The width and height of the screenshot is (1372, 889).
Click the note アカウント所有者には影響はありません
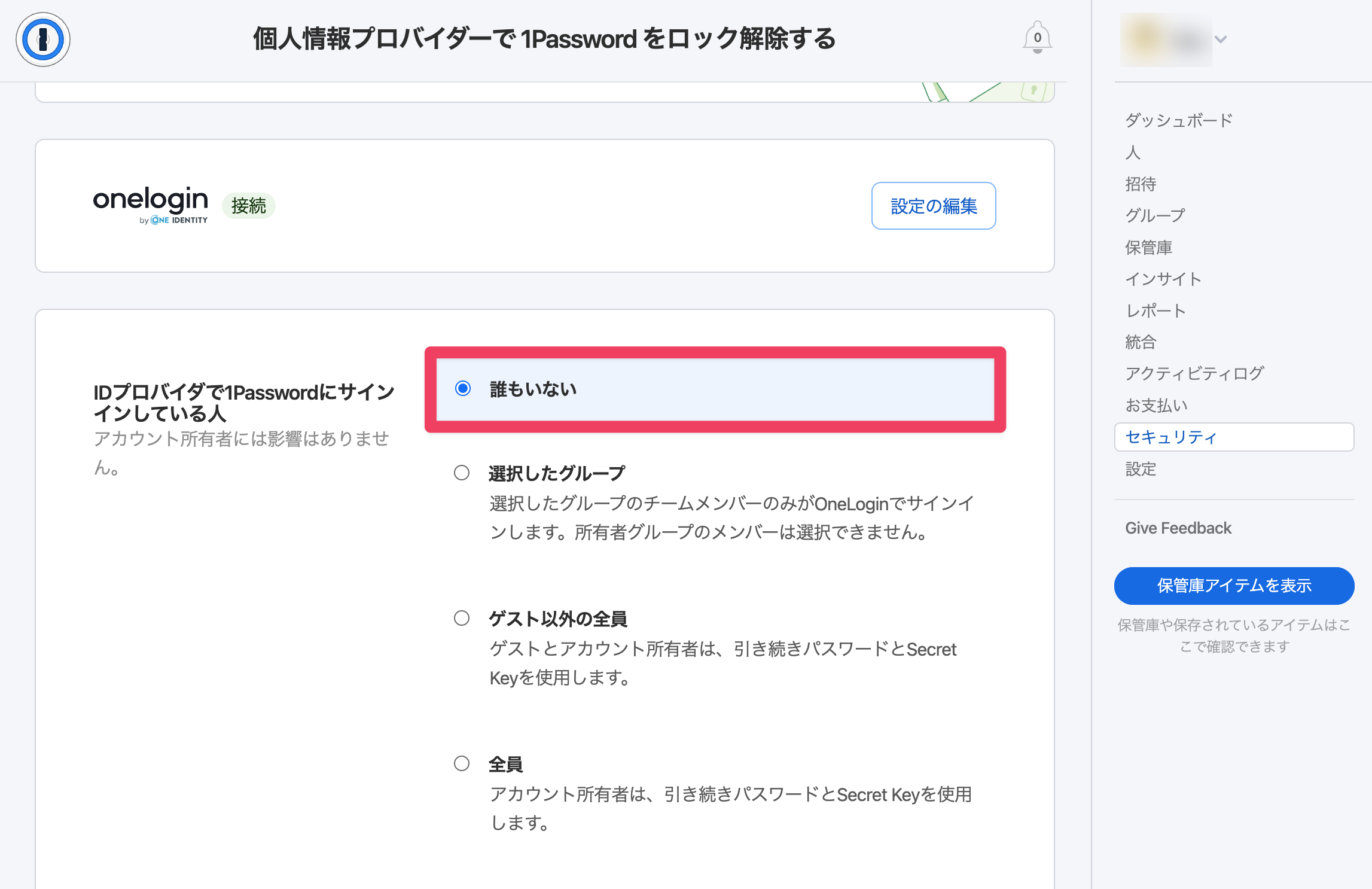point(242,453)
